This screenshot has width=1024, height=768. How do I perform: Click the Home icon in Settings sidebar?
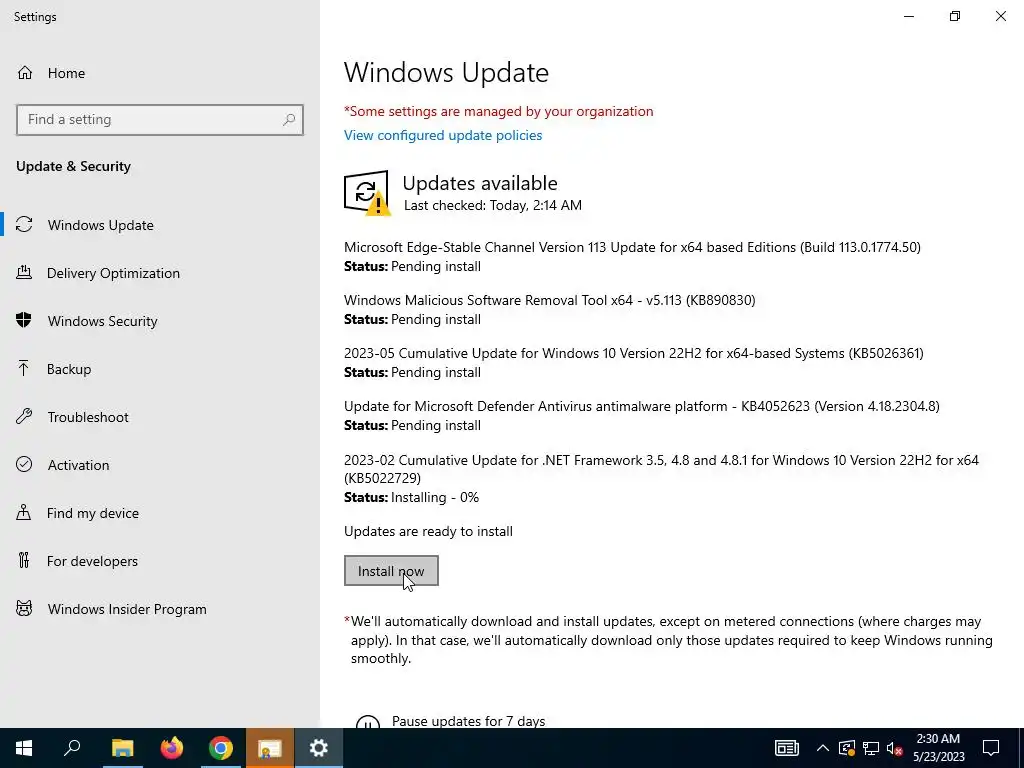click(25, 72)
